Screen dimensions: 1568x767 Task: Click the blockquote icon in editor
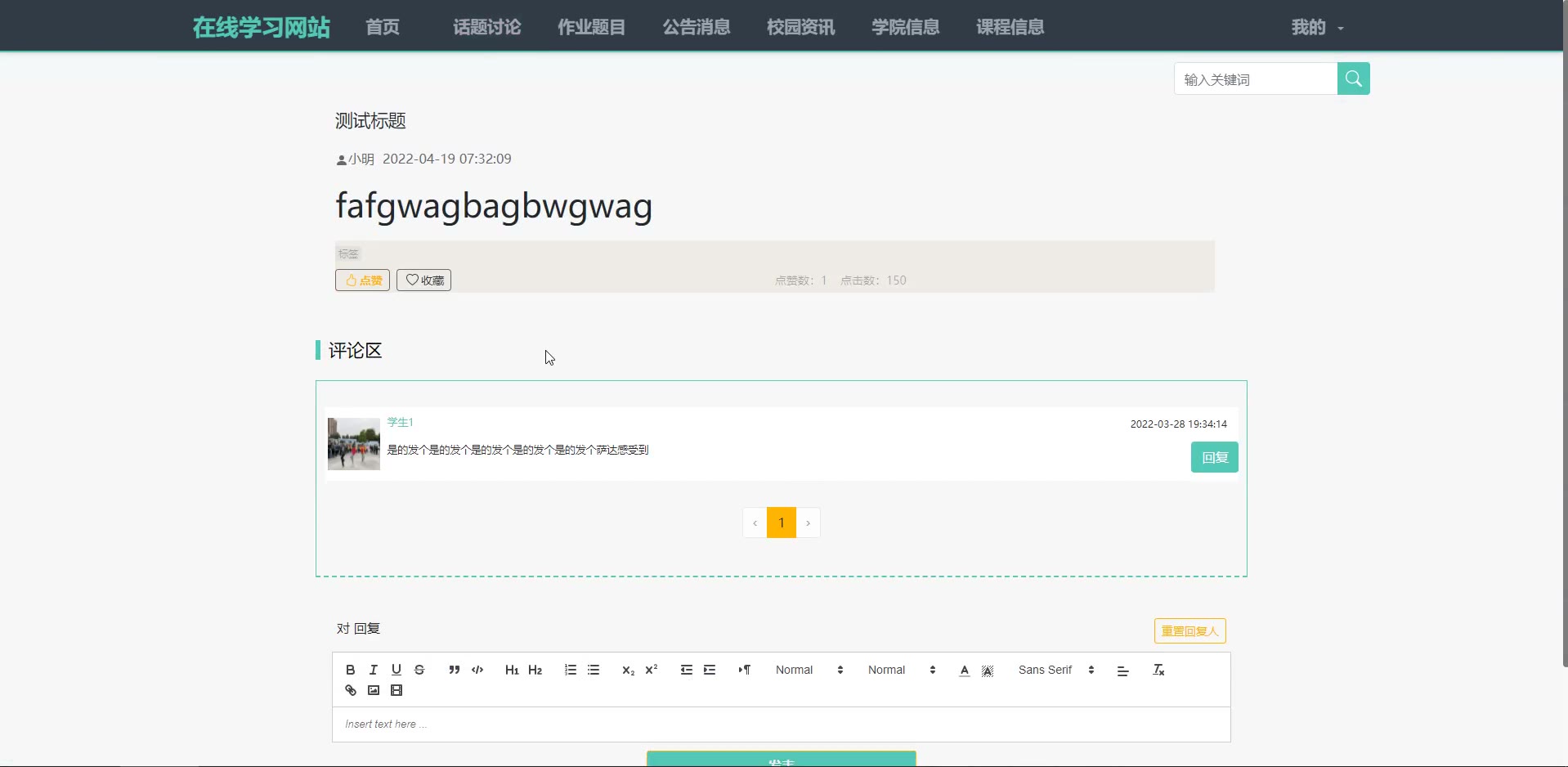pos(454,670)
